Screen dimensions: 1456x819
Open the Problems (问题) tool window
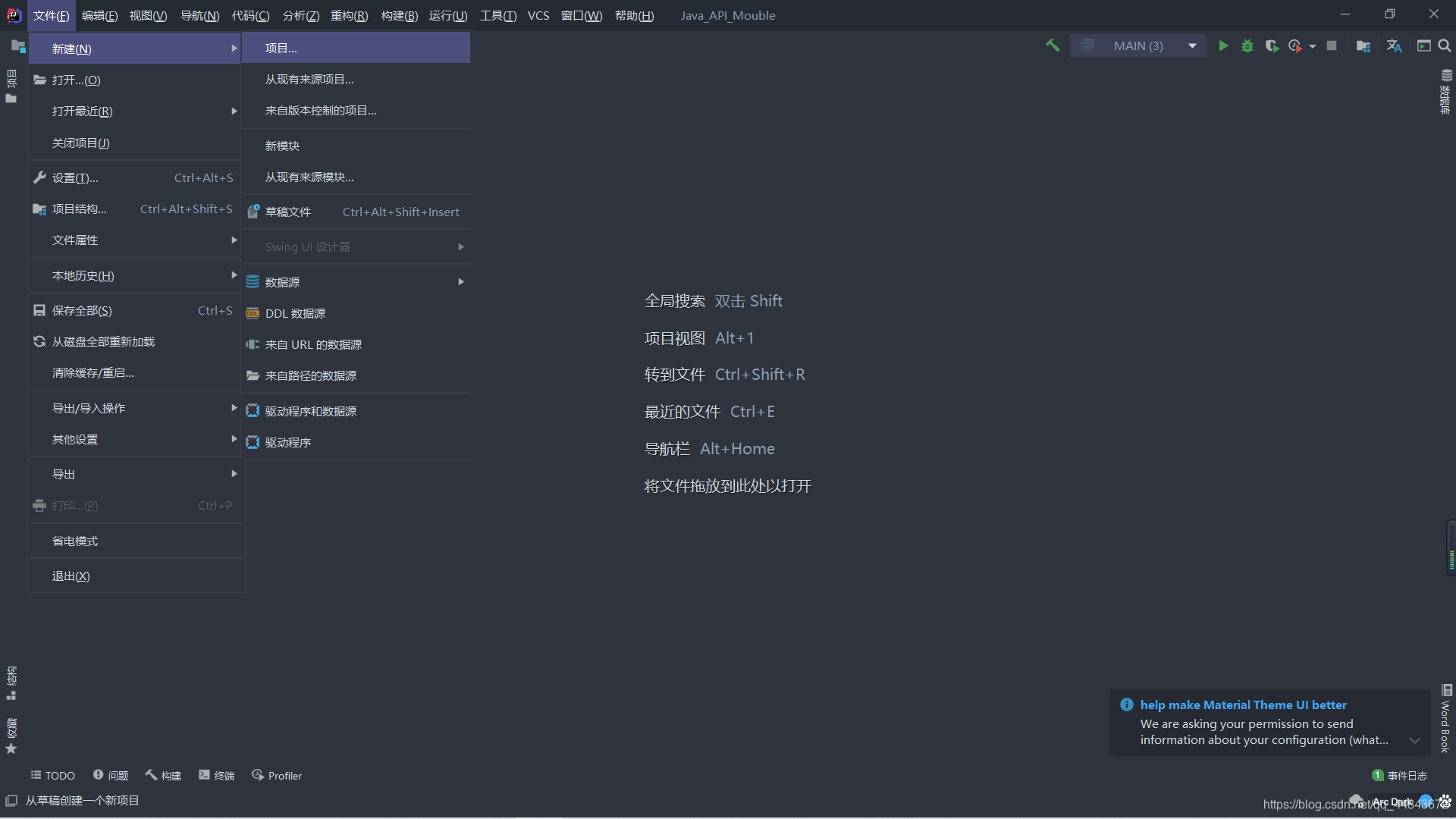click(111, 776)
